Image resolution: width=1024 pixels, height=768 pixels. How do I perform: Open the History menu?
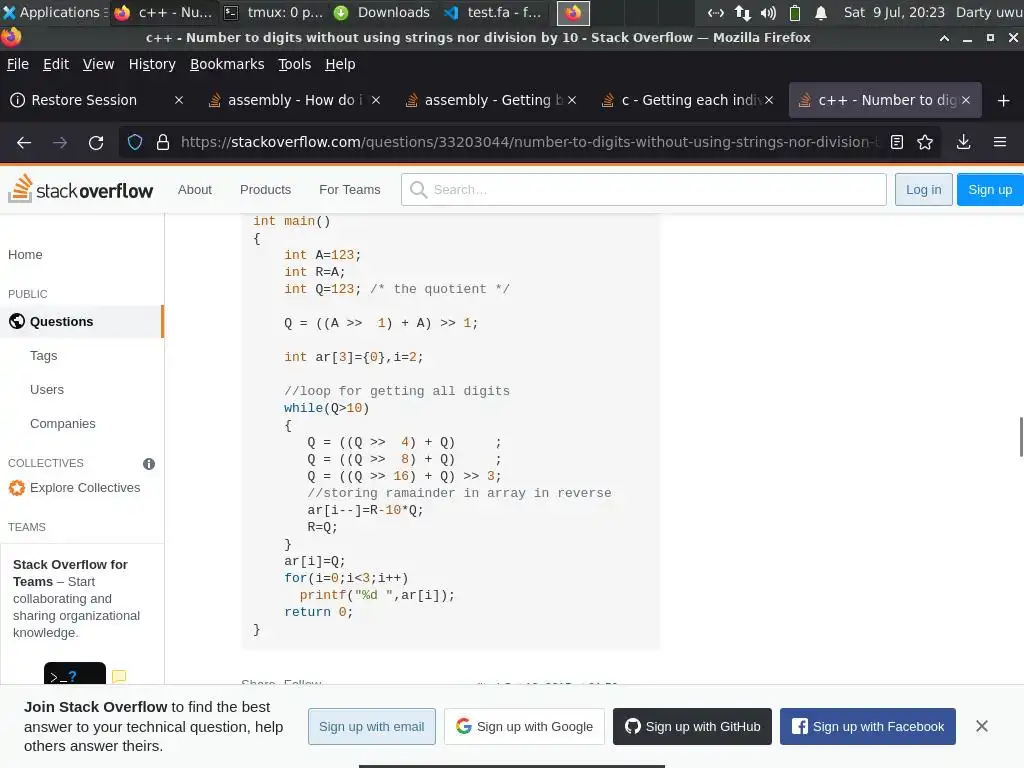point(152,64)
